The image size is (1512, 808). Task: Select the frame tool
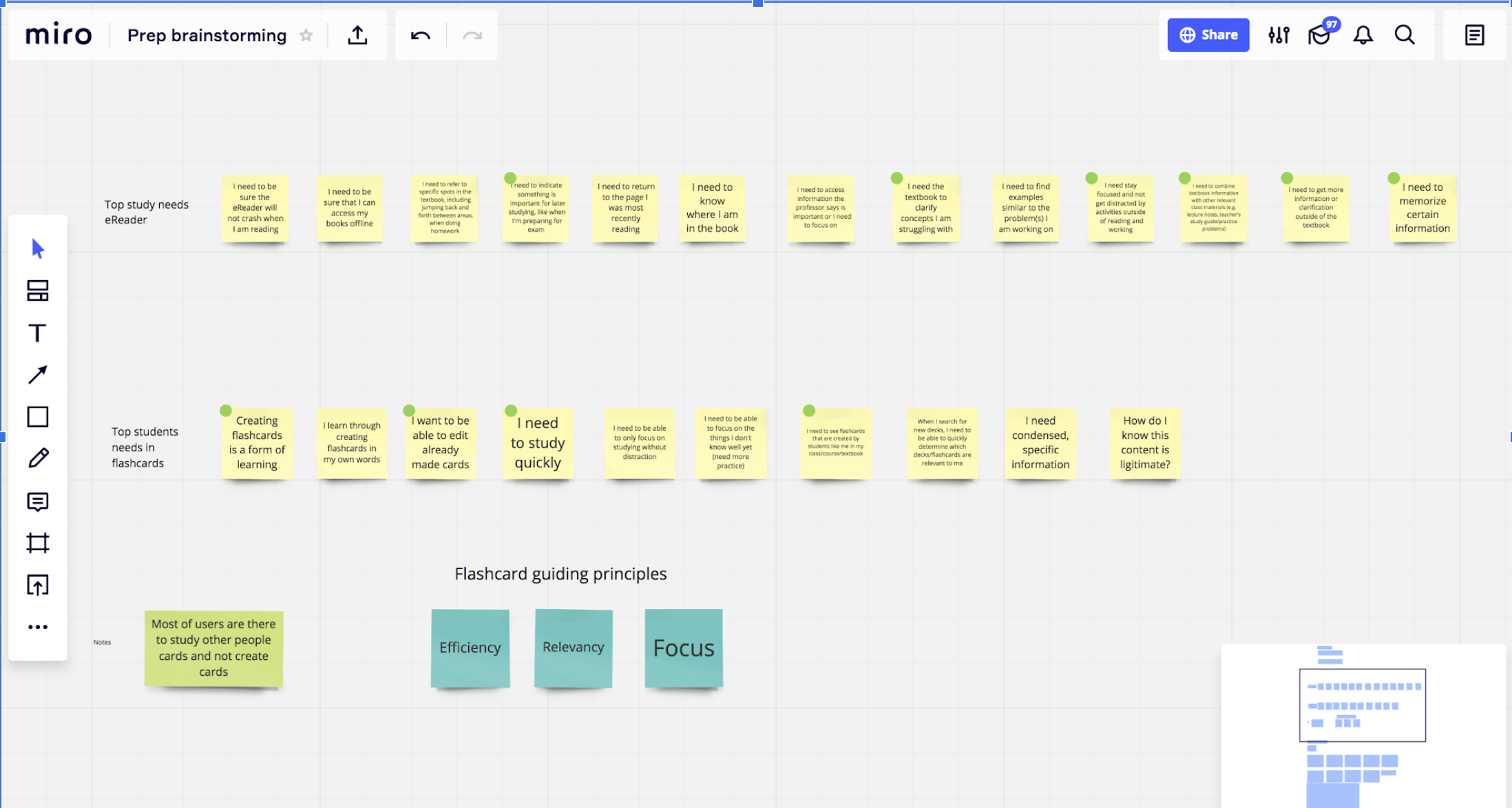coord(38,543)
